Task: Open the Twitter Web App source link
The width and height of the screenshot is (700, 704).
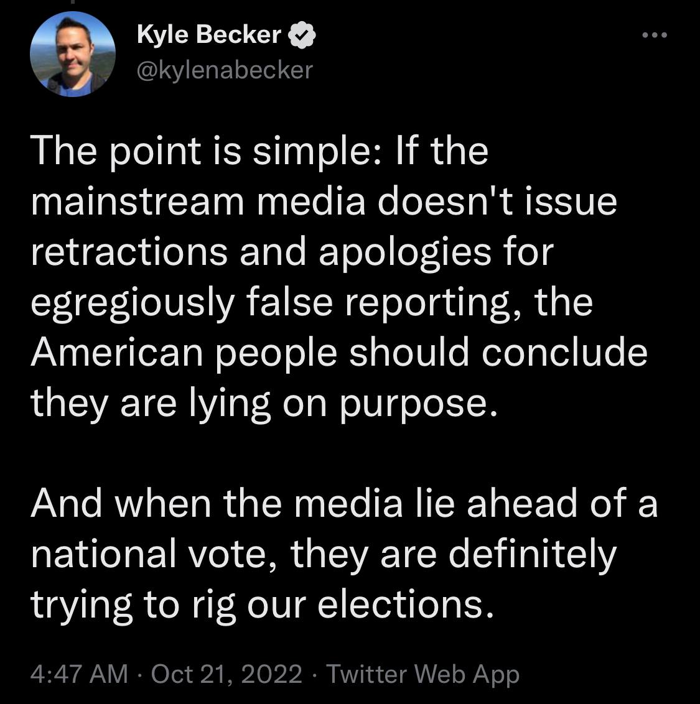Action: (x=423, y=674)
